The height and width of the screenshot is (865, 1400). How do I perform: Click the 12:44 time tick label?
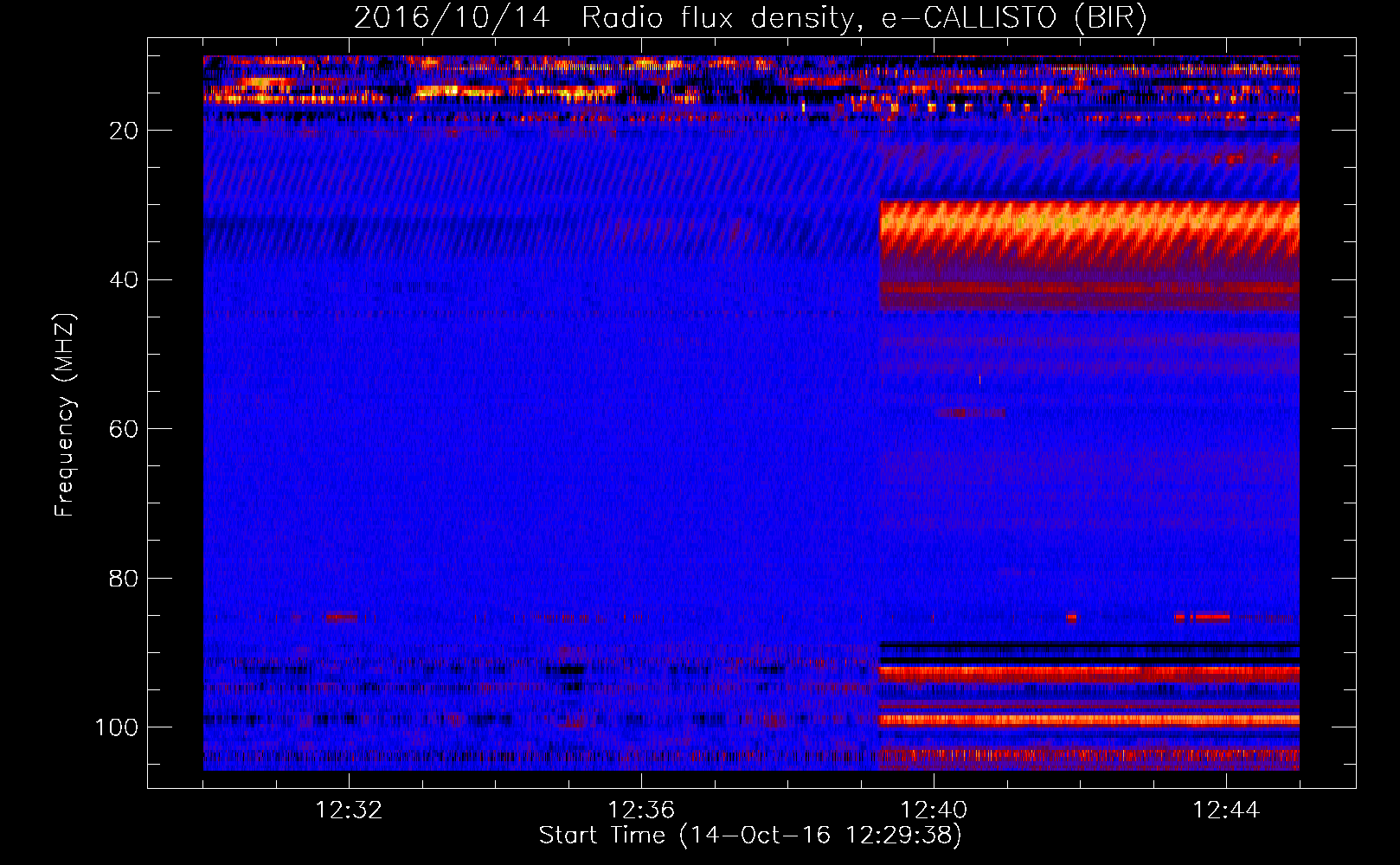coord(1226,811)
